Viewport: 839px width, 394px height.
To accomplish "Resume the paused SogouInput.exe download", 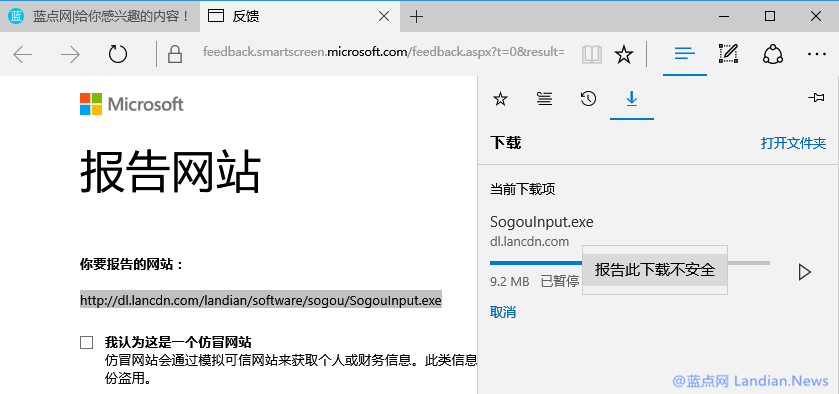I will tap(804, 272).
